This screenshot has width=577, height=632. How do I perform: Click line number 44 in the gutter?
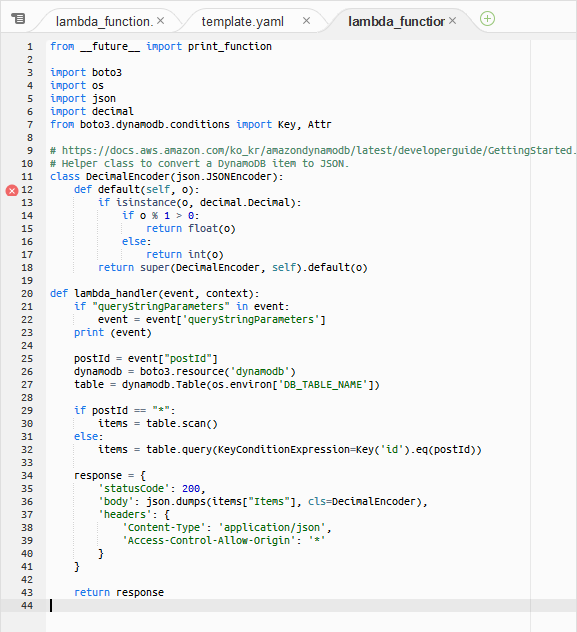click(27, 606)
